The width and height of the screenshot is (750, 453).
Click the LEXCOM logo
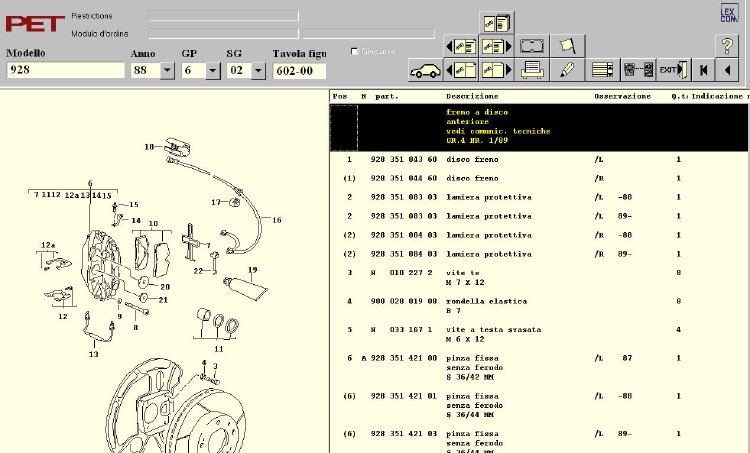(x=728, y=13)
